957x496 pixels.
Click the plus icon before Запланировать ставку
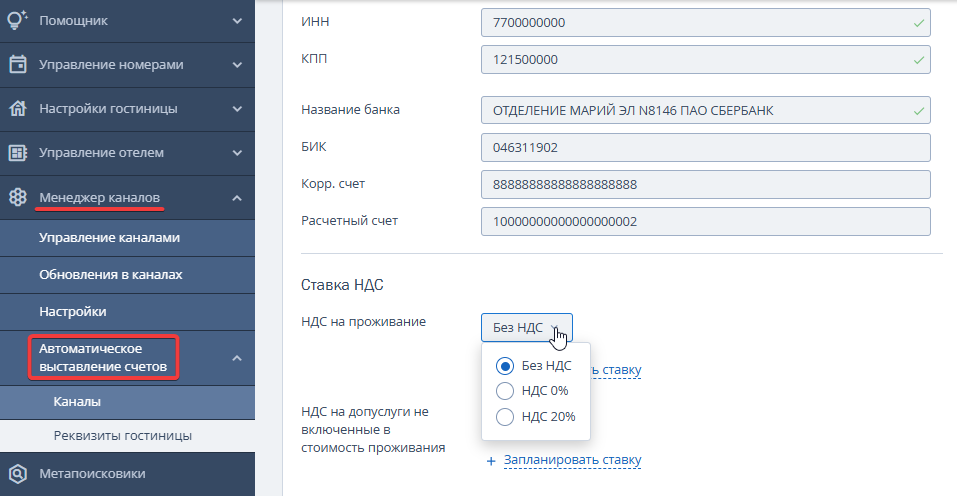[491, 461]
